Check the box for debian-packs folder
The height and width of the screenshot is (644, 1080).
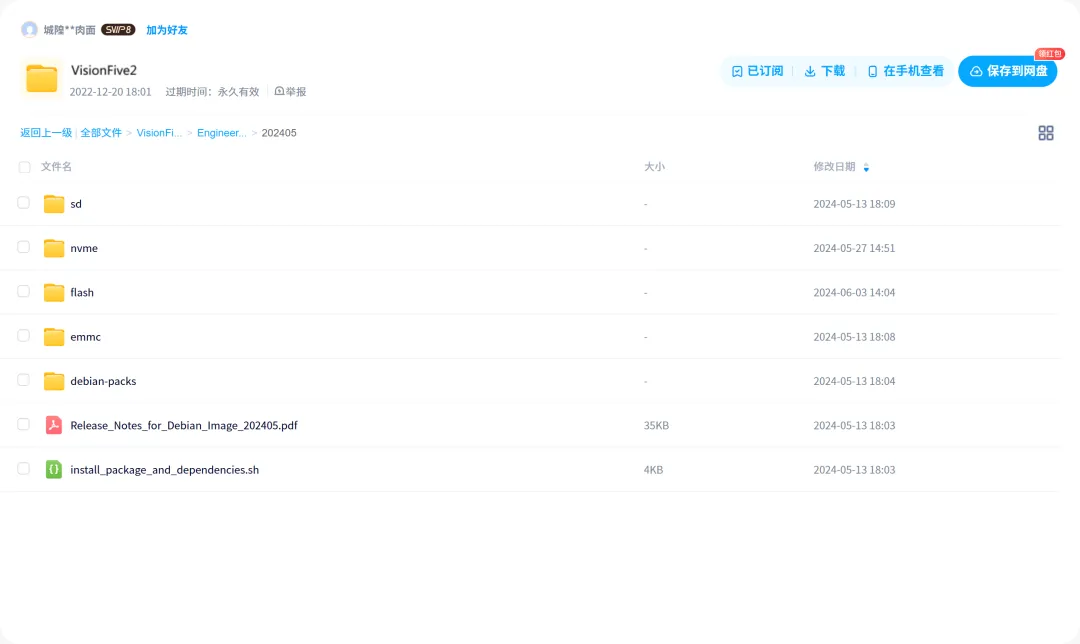coord(23,380)
